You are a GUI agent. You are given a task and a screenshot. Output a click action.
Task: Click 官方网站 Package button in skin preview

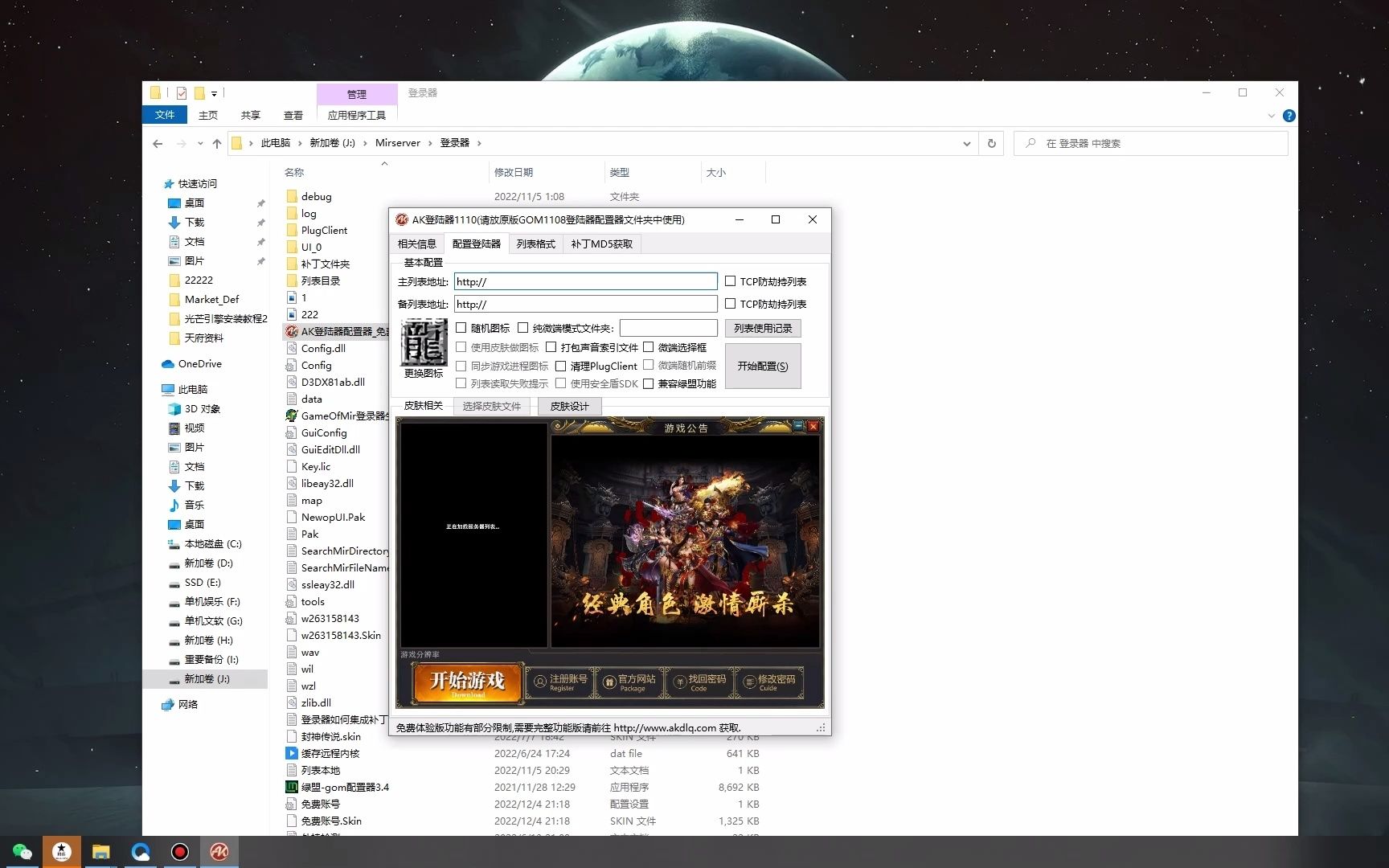(631, 682)
